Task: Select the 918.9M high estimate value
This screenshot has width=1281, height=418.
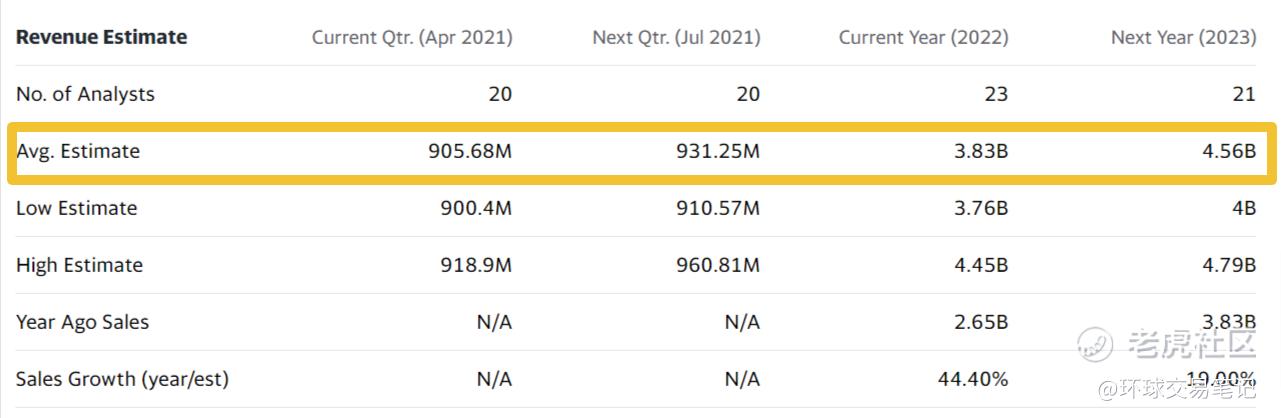Action: pyautogui.click(x=476, y=265)
